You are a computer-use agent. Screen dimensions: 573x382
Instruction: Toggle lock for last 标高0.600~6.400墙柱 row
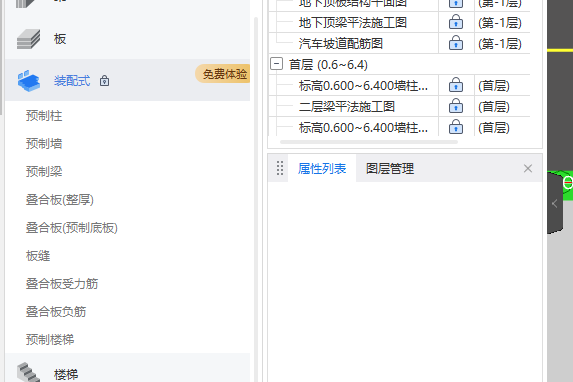(456, 127)
